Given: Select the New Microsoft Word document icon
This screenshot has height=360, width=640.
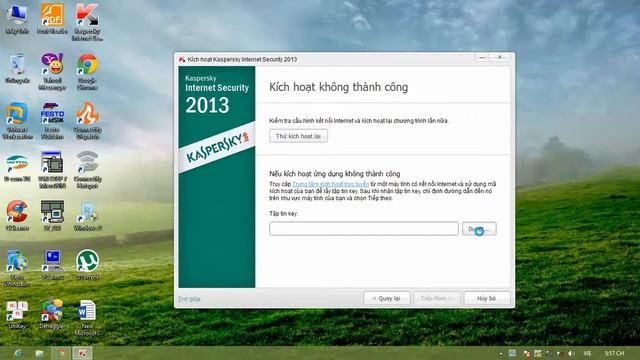Looking at the screenshot, I should (87, 318).
